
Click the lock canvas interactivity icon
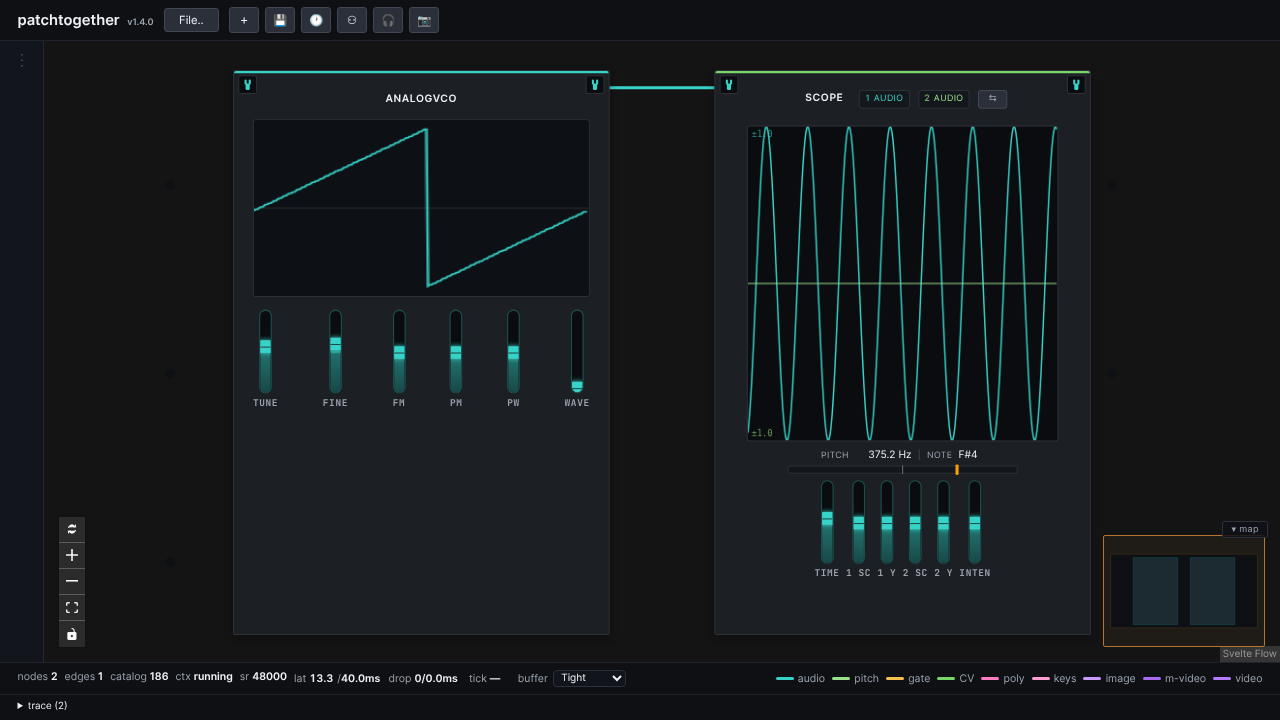(x=72, y=634)
